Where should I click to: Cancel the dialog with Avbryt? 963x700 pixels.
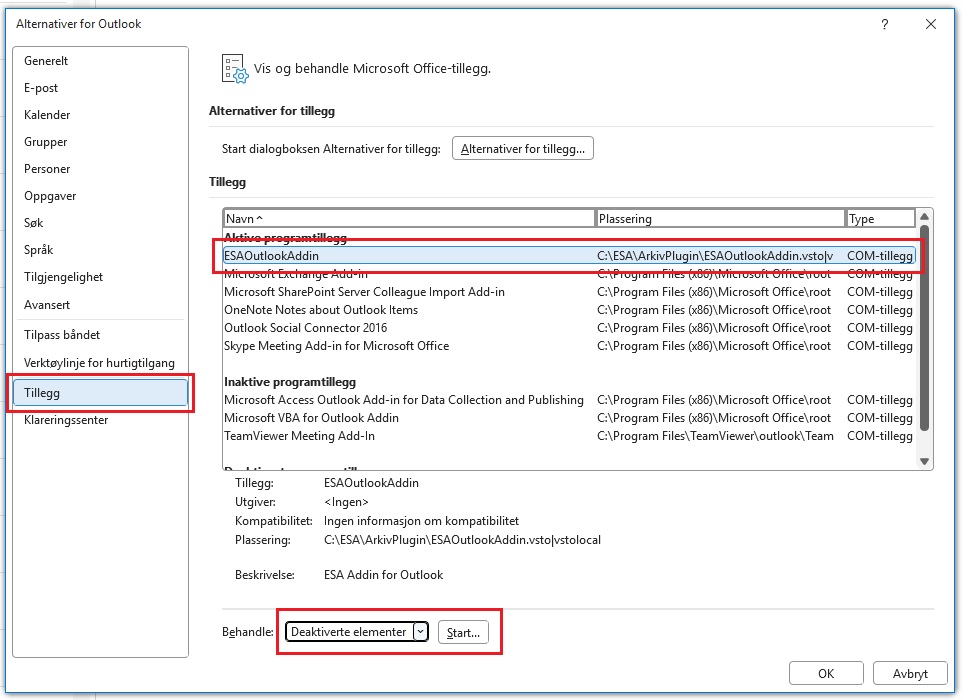[910, 674]
